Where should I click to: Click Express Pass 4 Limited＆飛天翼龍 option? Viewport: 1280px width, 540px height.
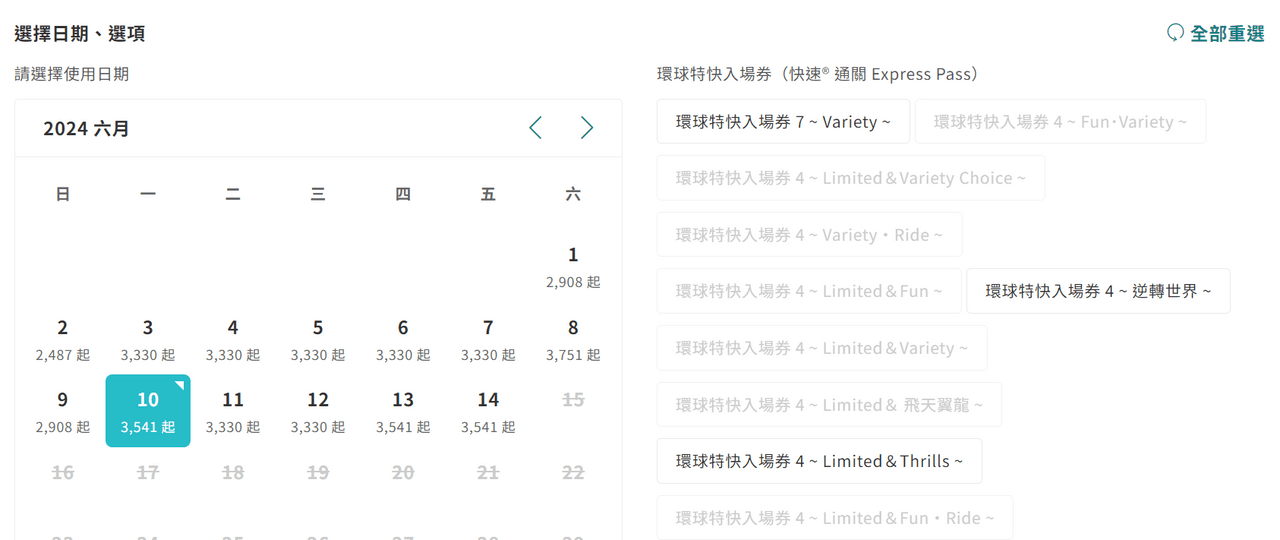coord(829,405)
